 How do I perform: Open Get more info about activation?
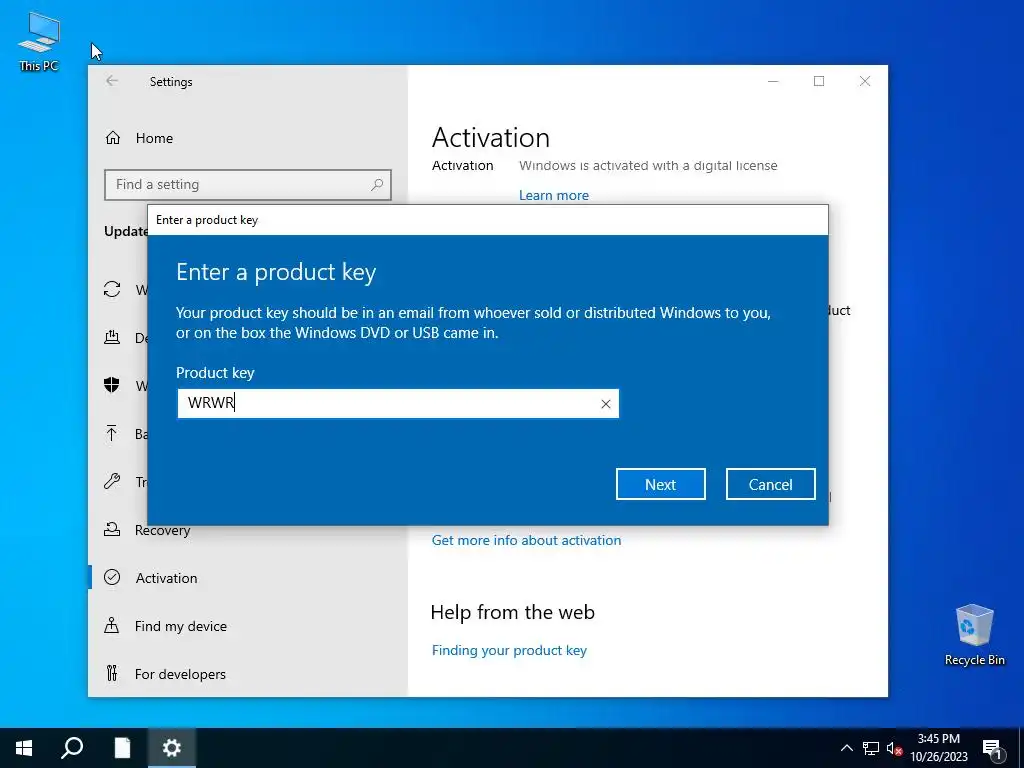[526, 540]
